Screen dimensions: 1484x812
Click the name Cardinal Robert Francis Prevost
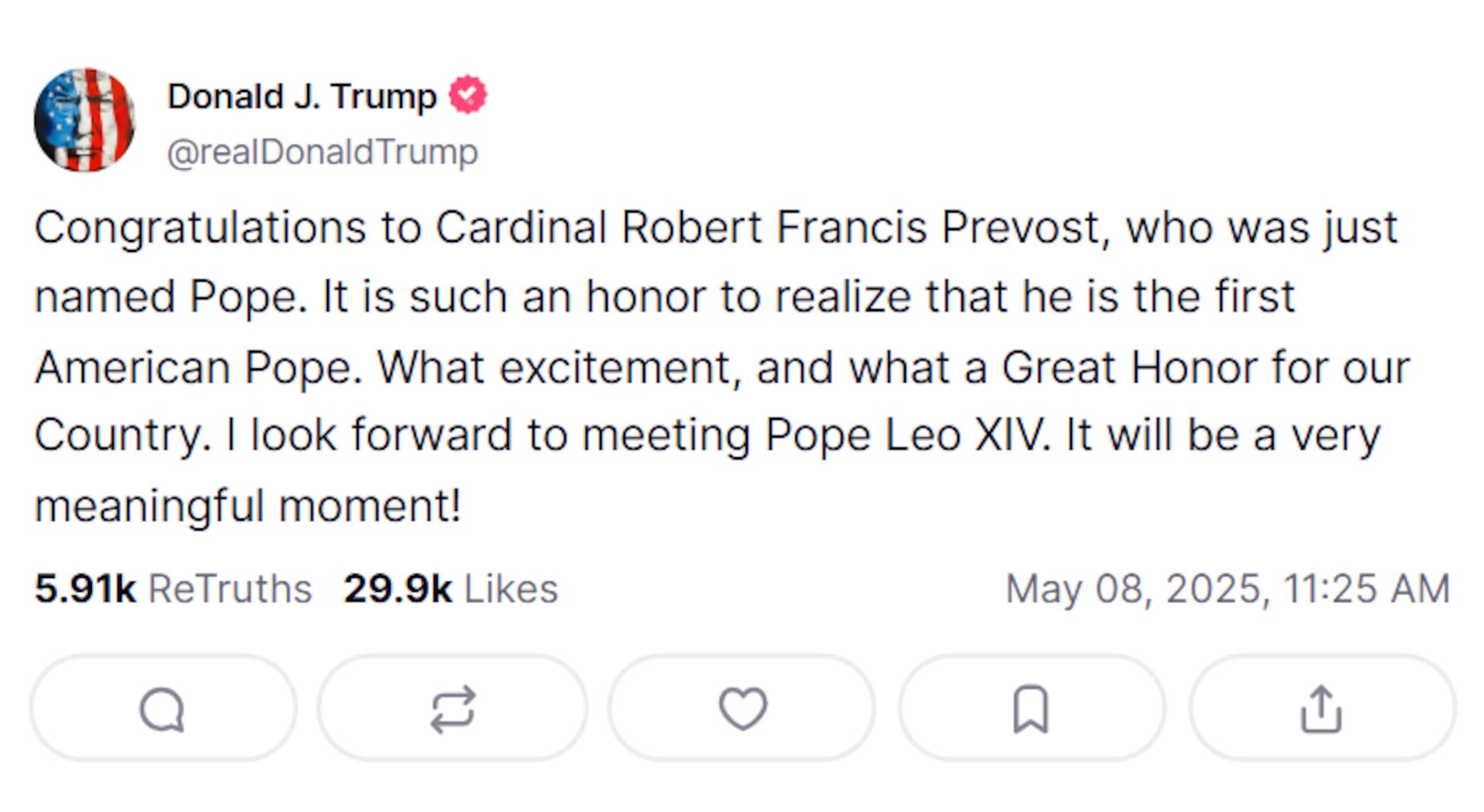pos(768,228)
